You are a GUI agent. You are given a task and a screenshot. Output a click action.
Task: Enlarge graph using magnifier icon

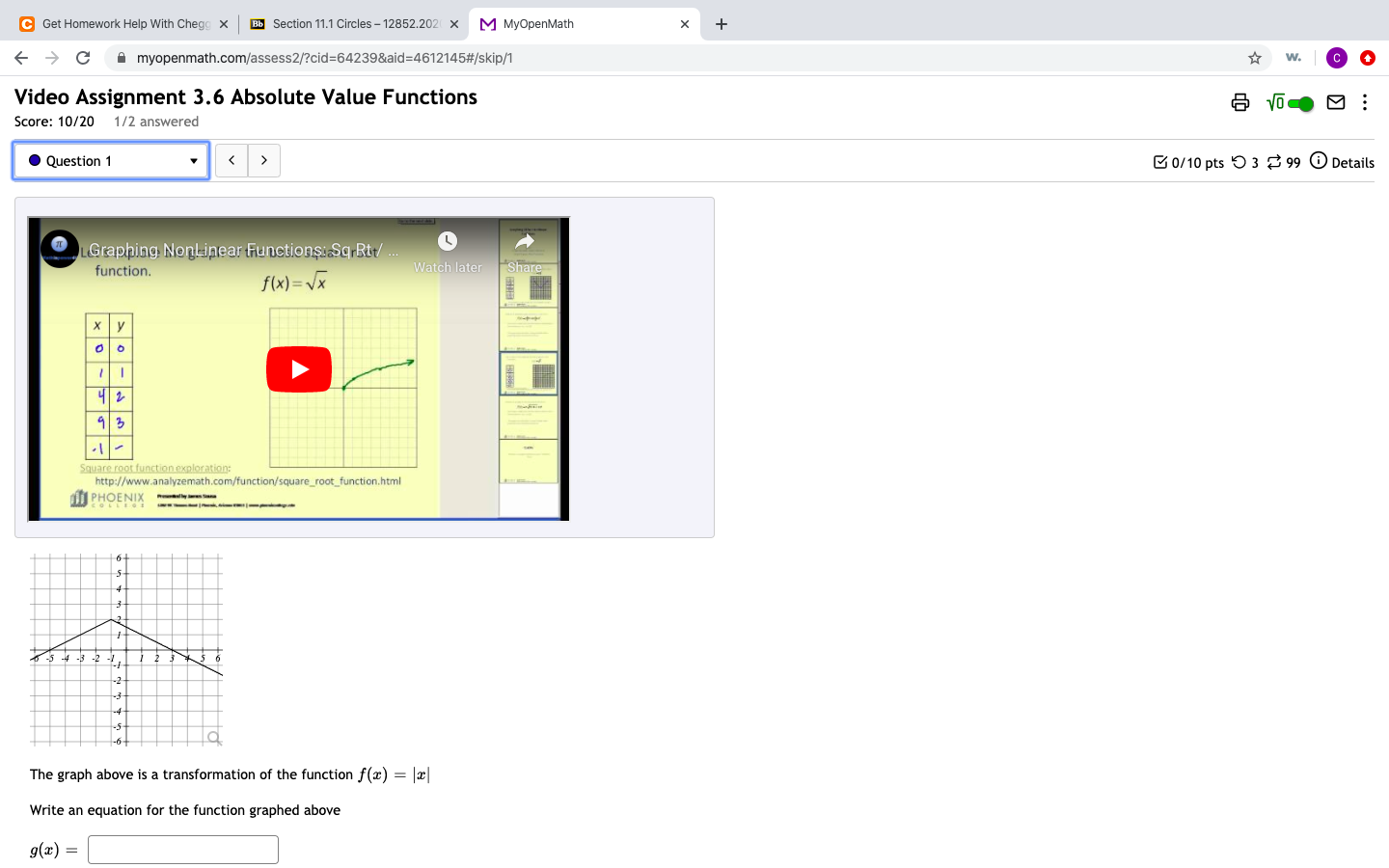point(214,738)
